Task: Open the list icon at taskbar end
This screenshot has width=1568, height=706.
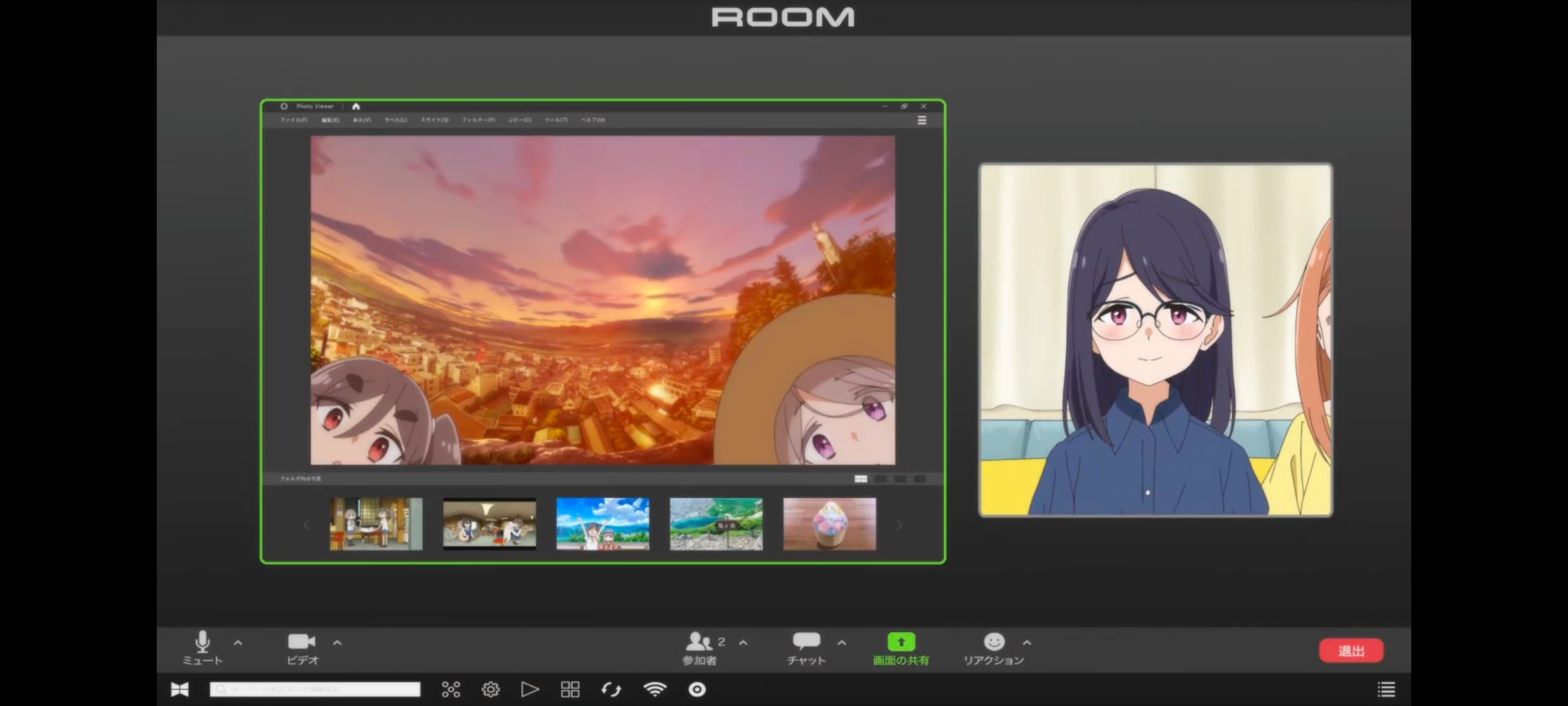Action: click(1386, 690)
